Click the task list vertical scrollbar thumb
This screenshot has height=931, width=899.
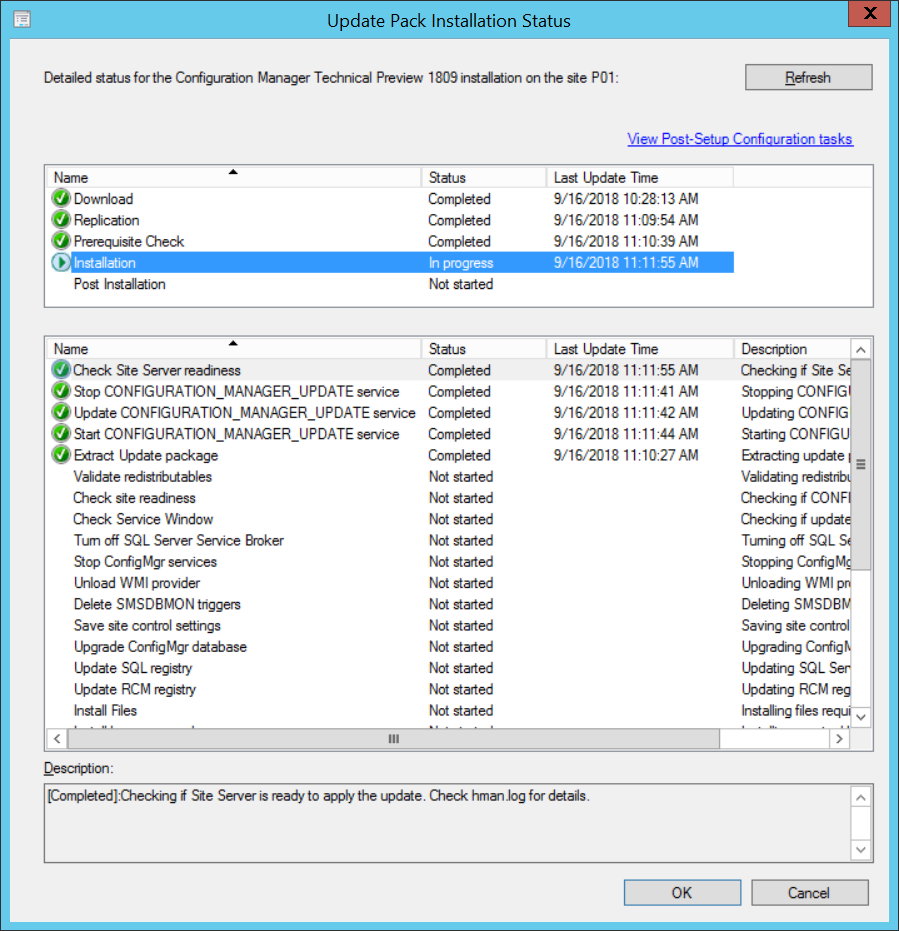point(861,464)
